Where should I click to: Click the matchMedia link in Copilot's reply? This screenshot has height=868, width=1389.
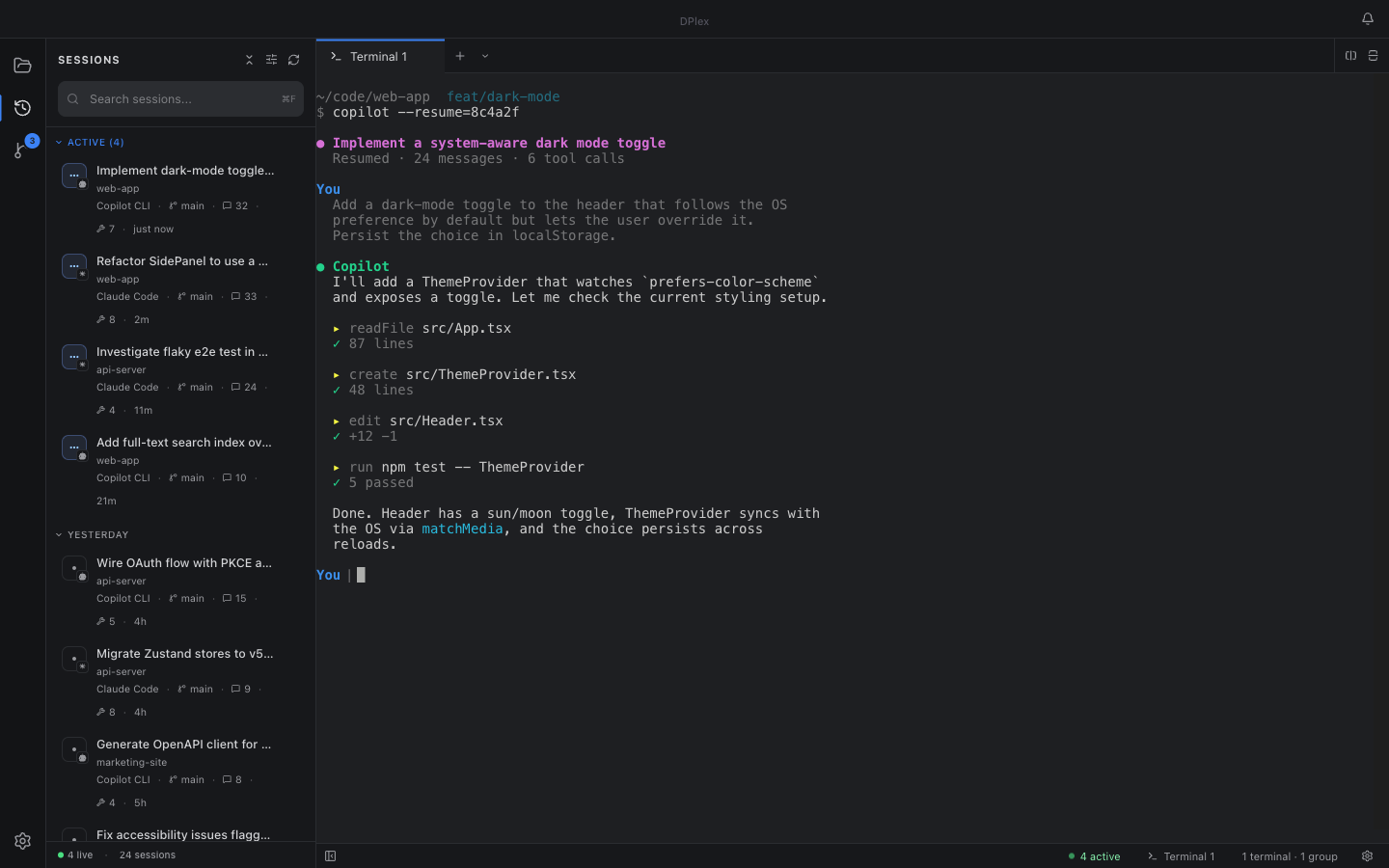click(x=462, y=529)
